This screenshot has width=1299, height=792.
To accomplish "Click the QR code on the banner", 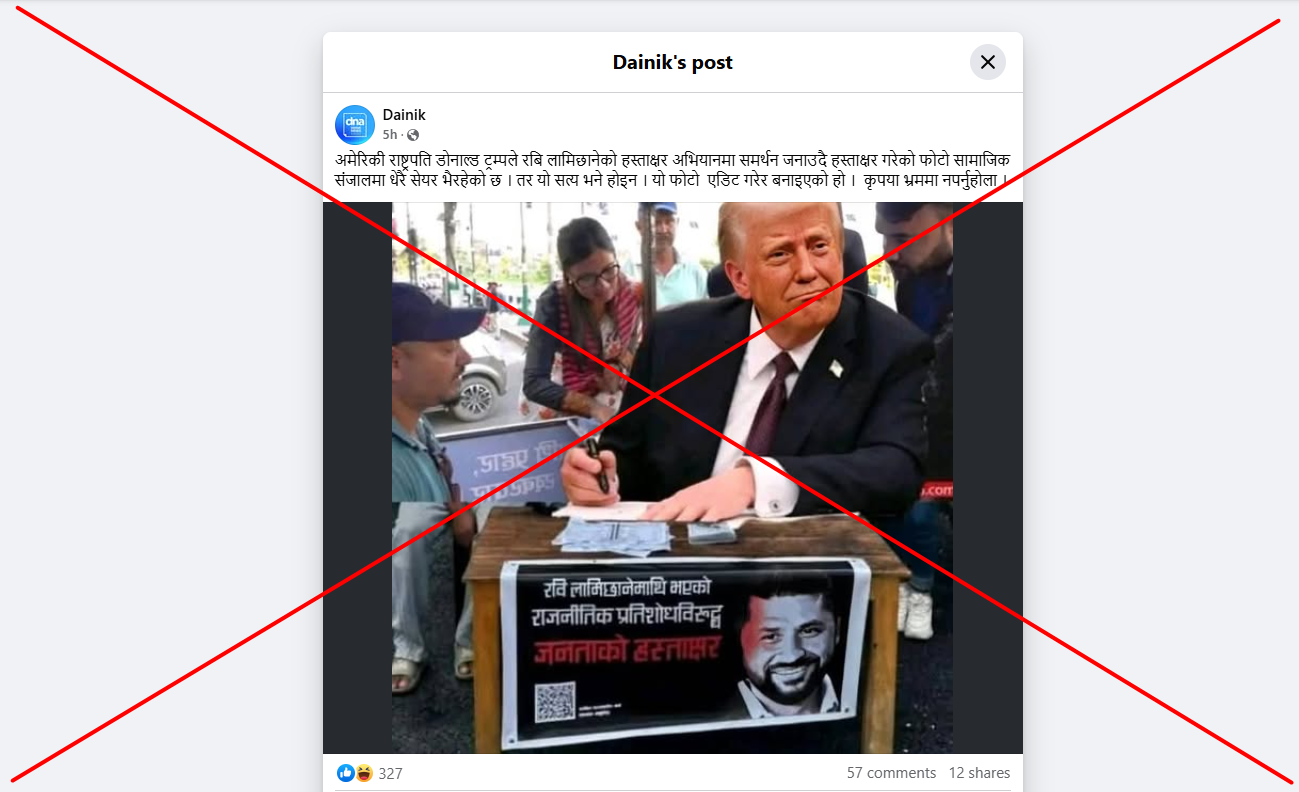I will tap(555, 701).
